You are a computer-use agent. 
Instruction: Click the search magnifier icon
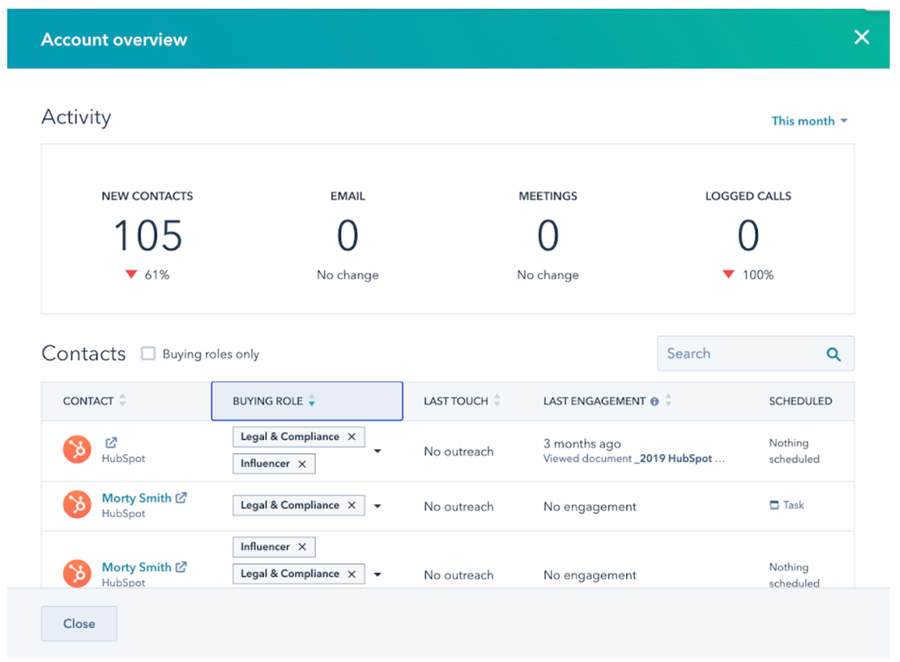tap(833, 354)
